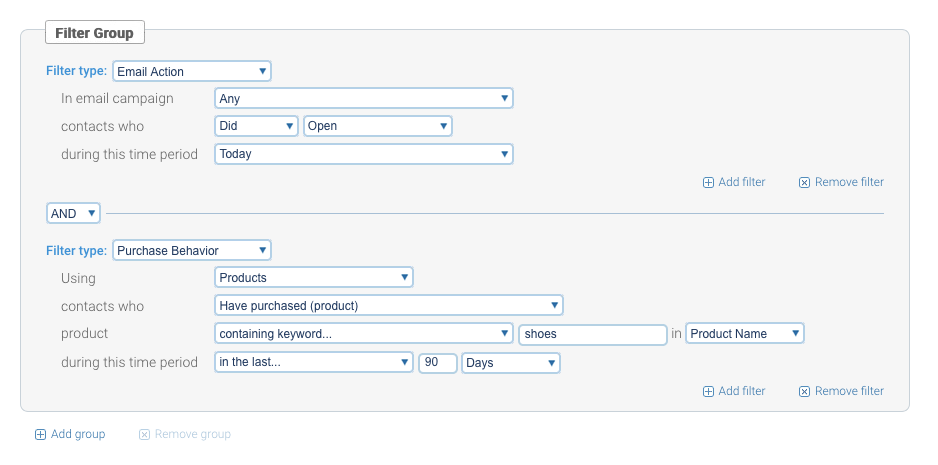Screen dimensions: 938x465
Task: Open the Email Action filter type dropdown
Action: (192, 71)
